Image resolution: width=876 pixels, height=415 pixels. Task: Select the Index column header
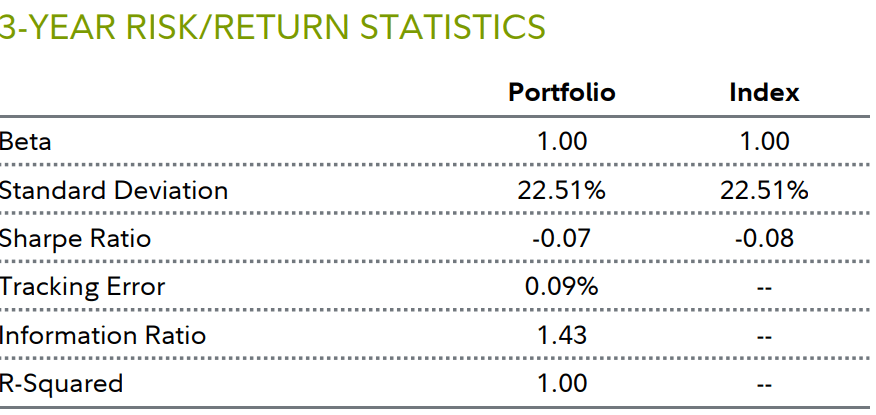[x=764, y=93]
